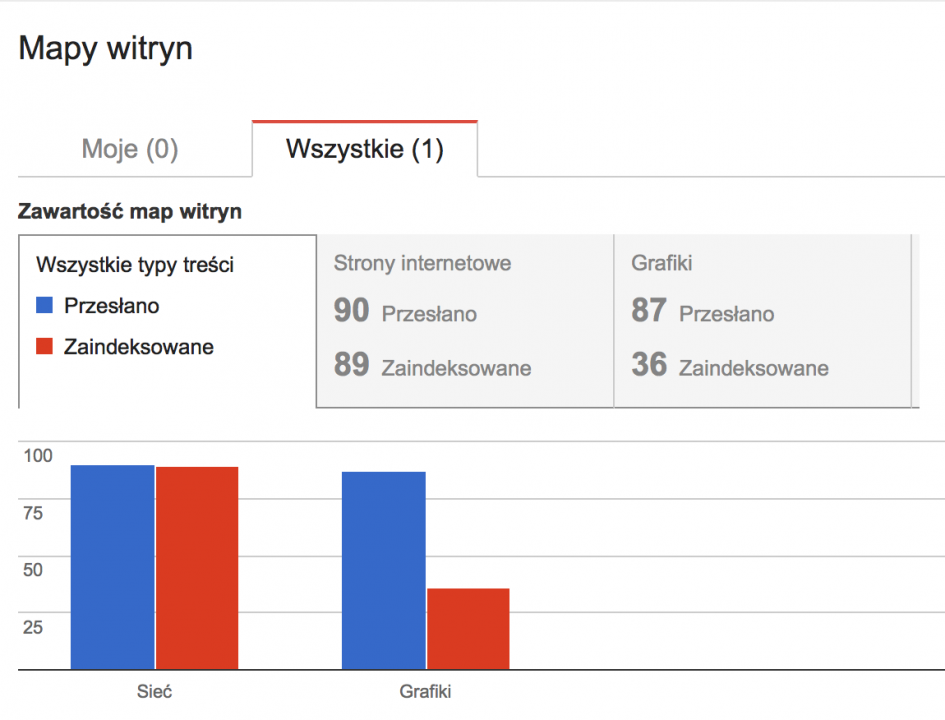Click the 36 Zaindeksowane graphics count
The width and height of the screenshot is (945, 720).
(x=730, y=365)
